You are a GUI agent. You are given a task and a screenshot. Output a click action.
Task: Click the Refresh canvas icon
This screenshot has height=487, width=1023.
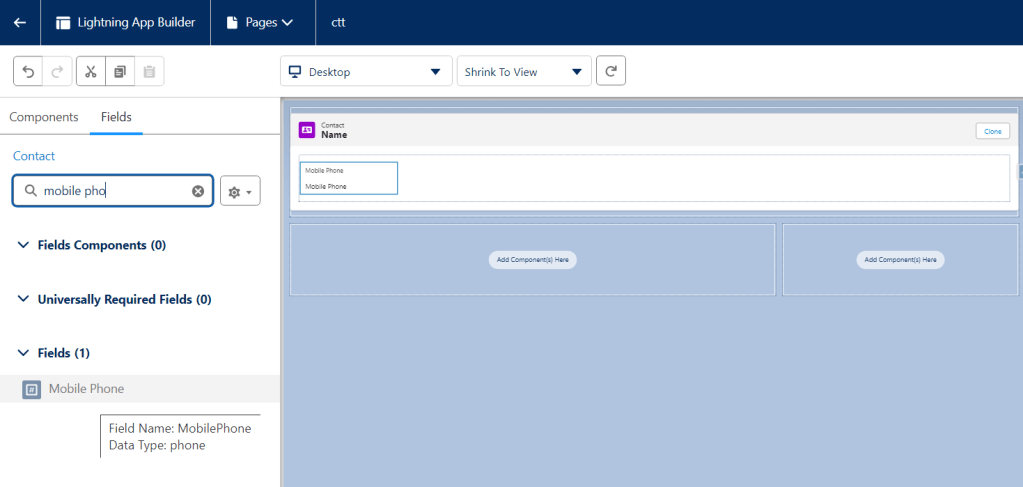pos(610,72)
